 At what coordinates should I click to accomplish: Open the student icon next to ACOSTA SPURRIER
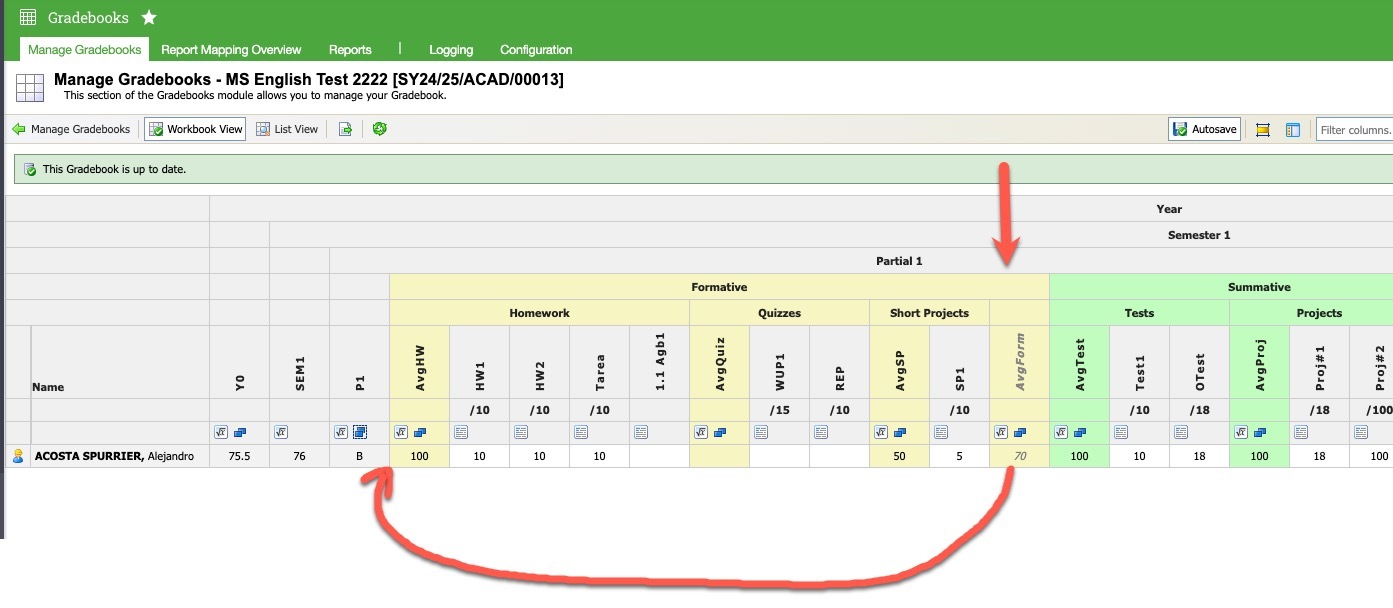click(17, 456)
